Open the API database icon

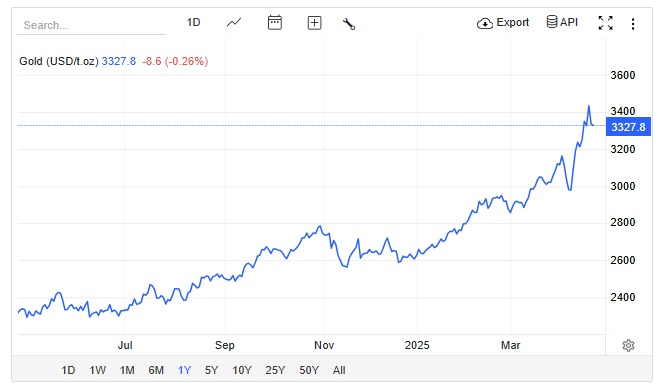pyautogui.click(x=551, y=22)
